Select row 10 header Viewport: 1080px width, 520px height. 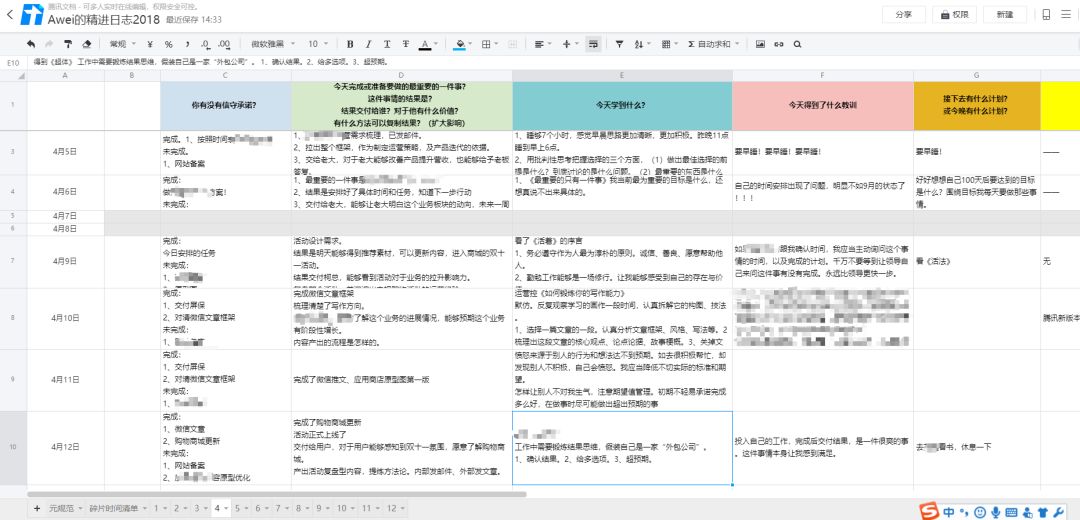13,448
